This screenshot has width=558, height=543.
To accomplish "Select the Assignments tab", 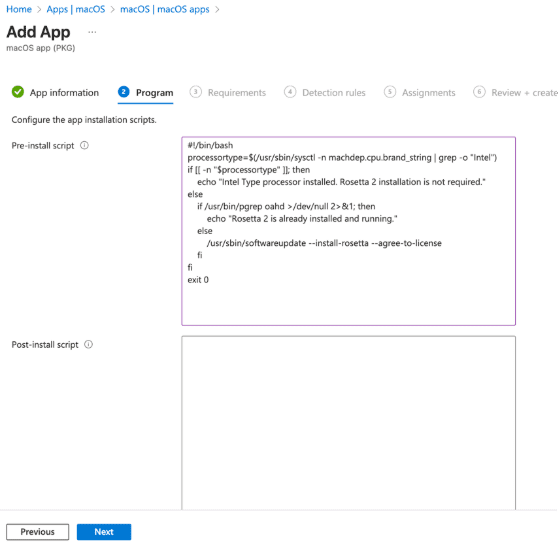I will 428,93.
